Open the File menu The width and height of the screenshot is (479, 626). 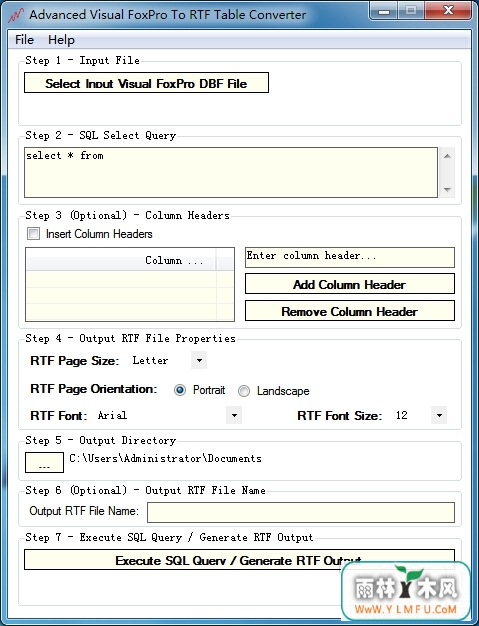coord(24,40)
